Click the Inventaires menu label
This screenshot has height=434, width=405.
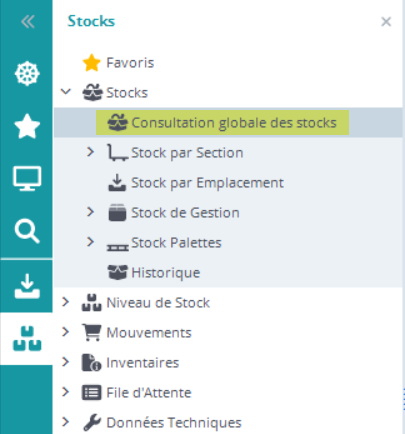[143, 363]
